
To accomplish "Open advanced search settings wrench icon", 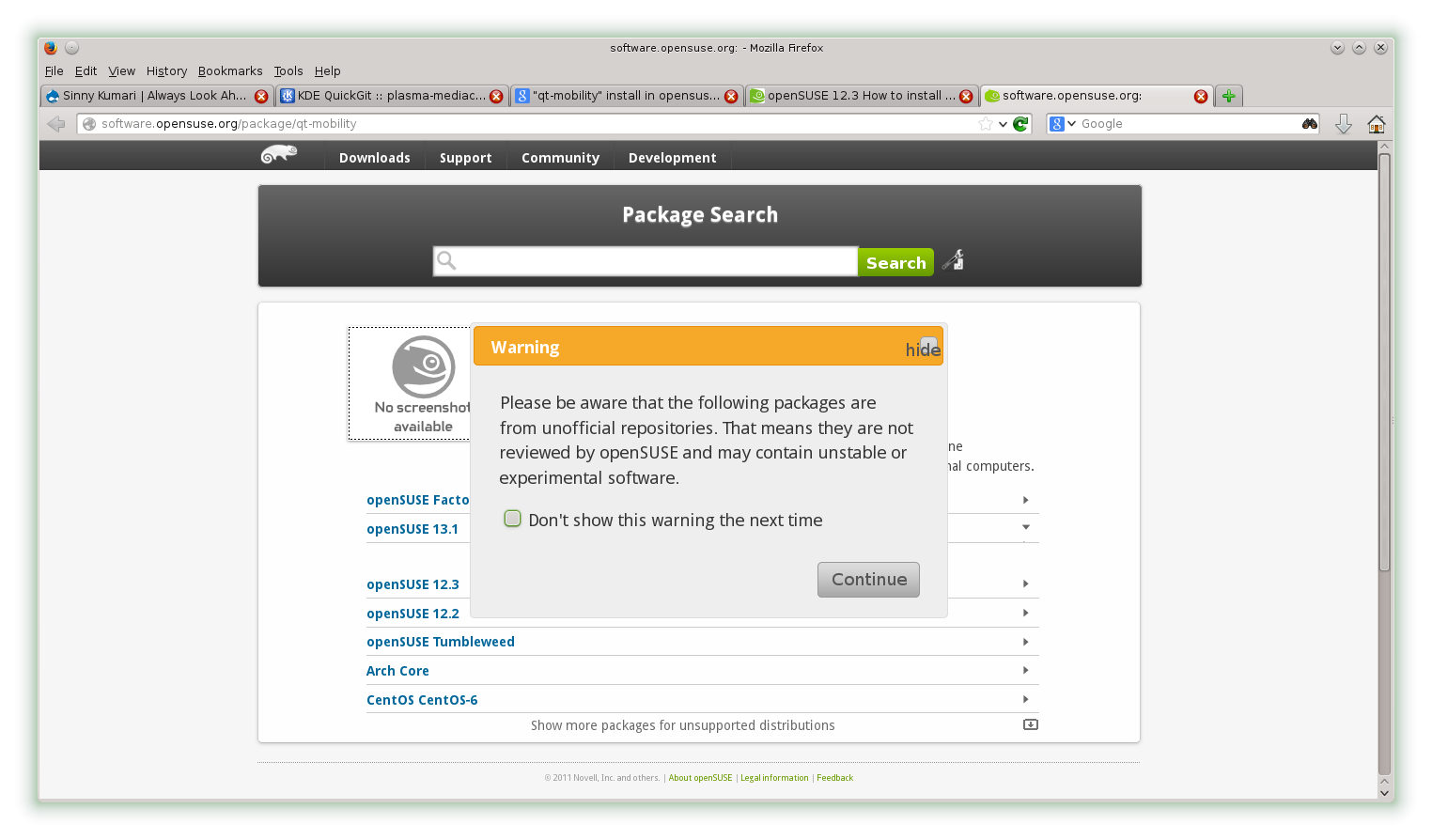I will coord(954,260).
